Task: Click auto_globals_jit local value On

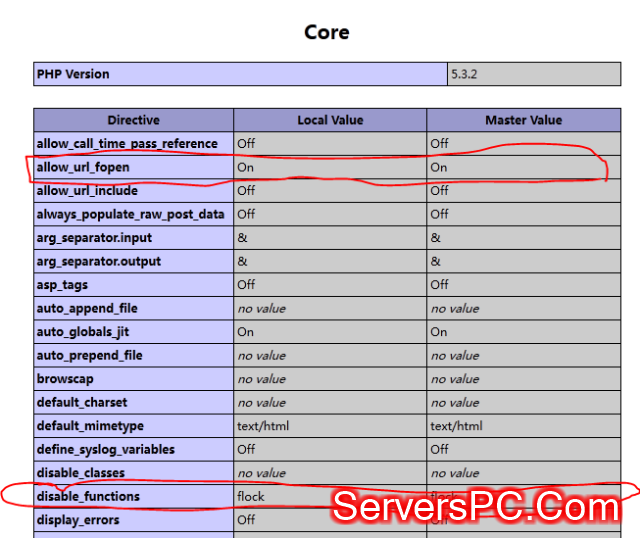Action: 246,332
